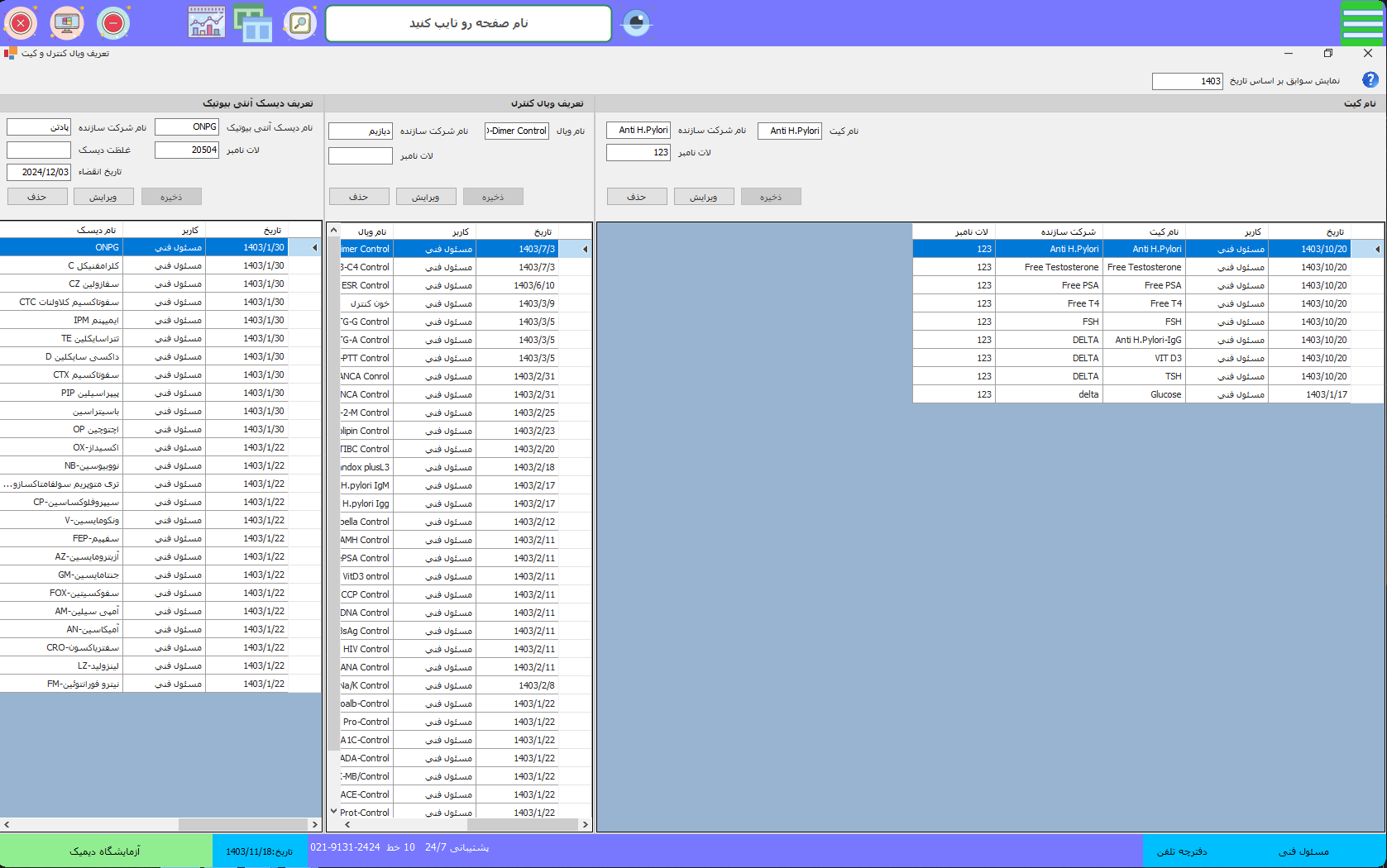Click the date column header in kit table

[1309, 231]
